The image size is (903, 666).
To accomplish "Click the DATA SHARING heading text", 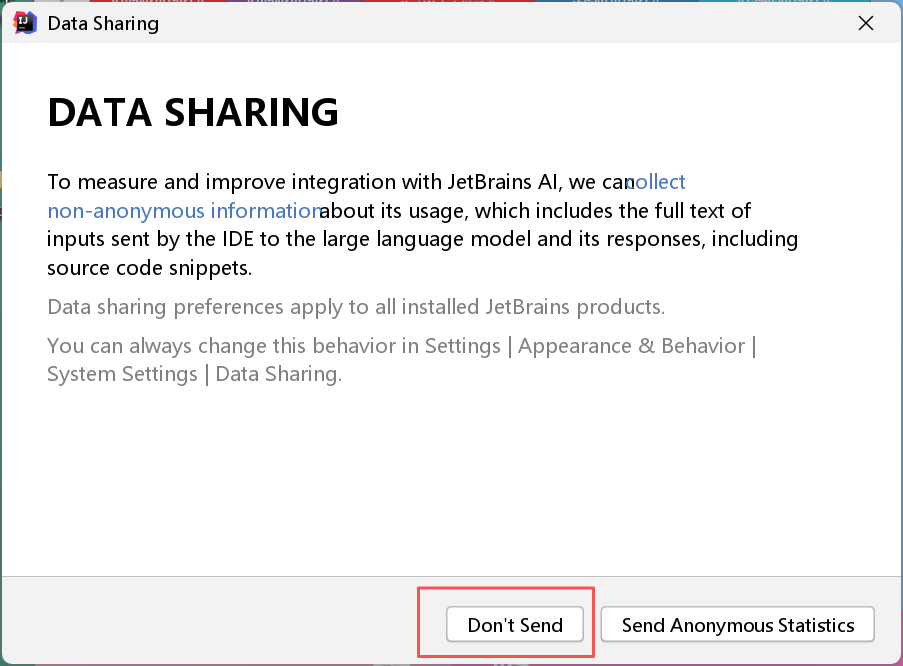I will [x=193, y=112].
